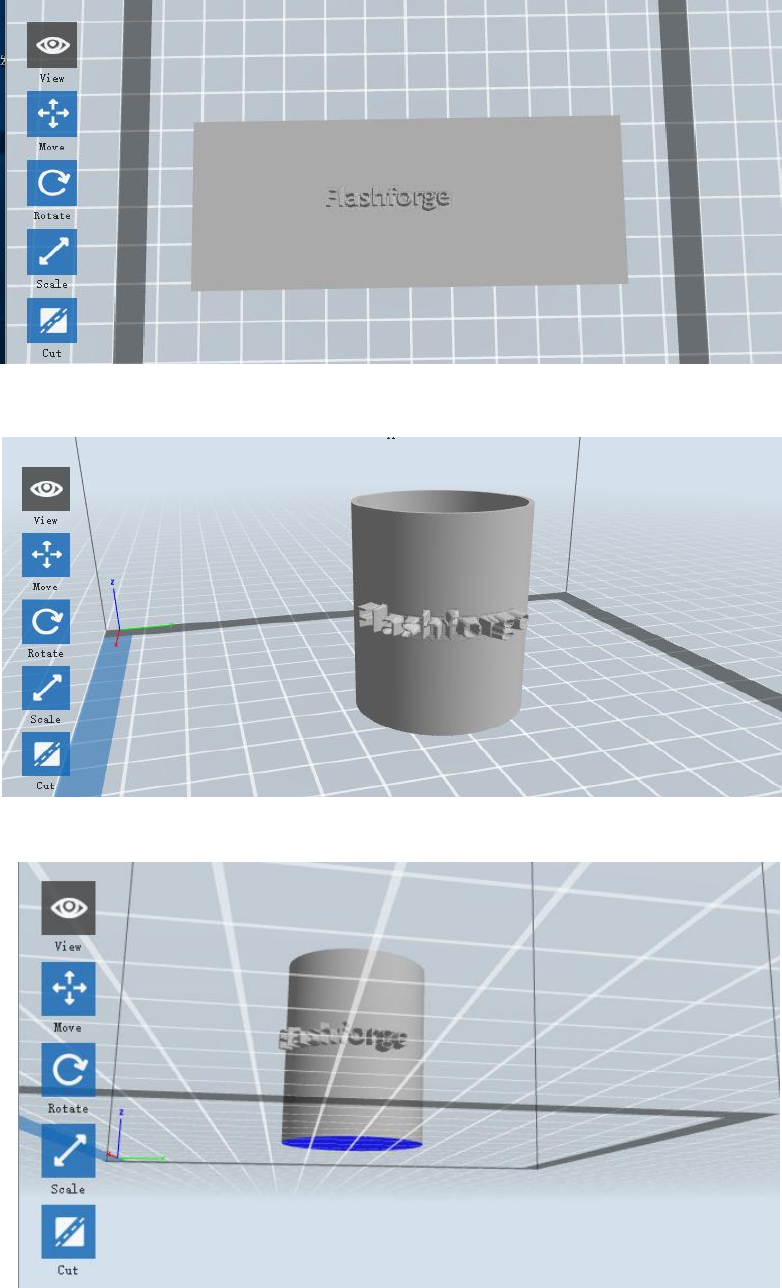The width and height of the screenshot is (782, 1288).
Task: Click Cut icon in middle screenshot
Action: [46, 755]
